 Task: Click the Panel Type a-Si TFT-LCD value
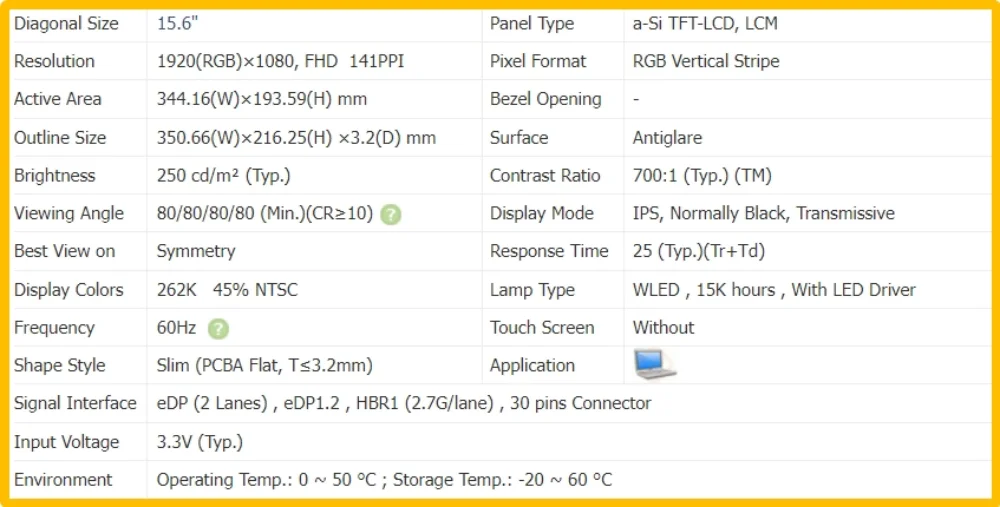point(705,24)
